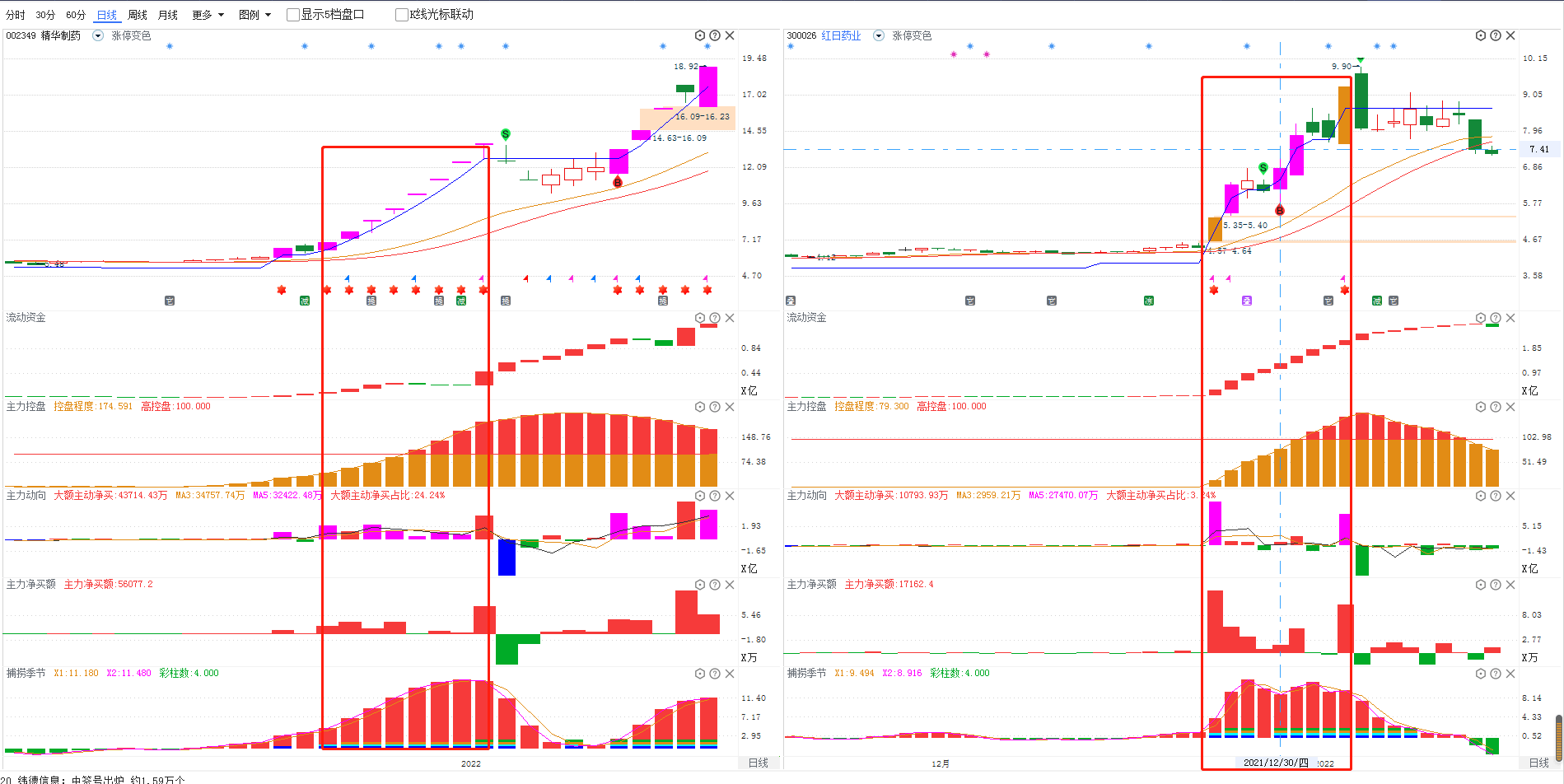Click help question mark on 红日药业 chart
1564x784 pixels.
pyautogui.click(x=1496, y=35)
